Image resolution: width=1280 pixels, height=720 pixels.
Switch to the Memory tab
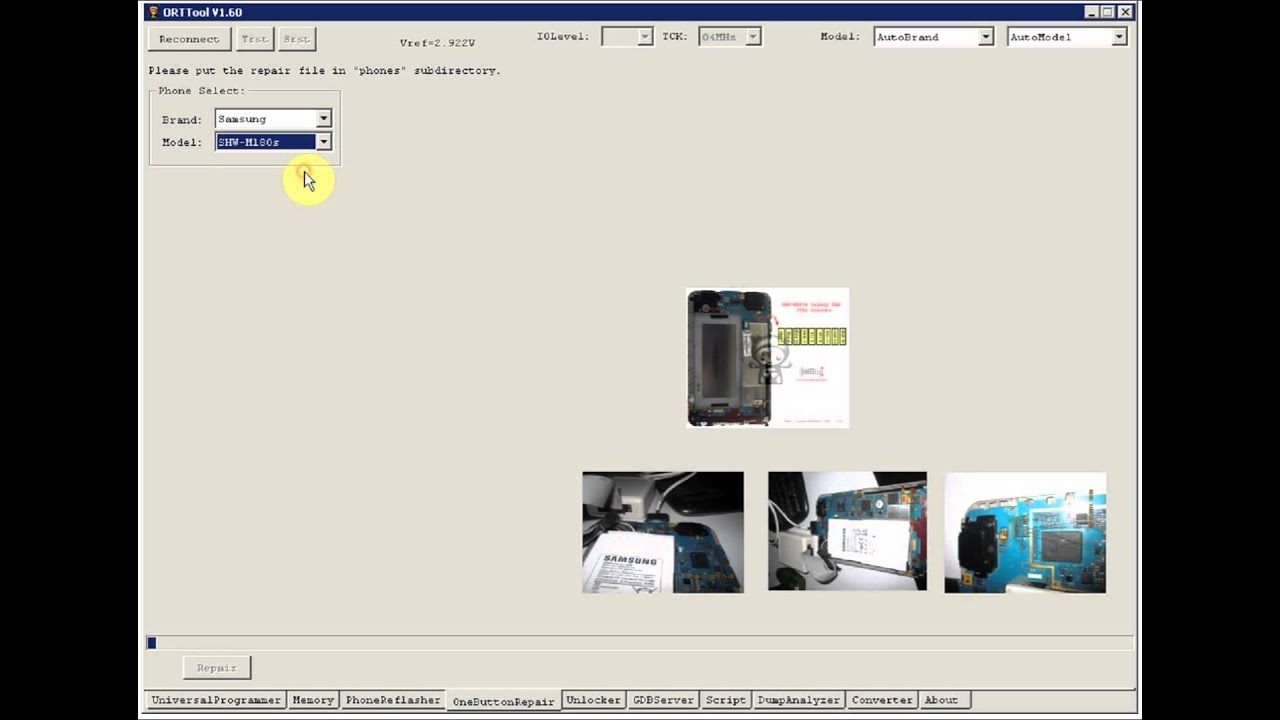pos(313,700)
